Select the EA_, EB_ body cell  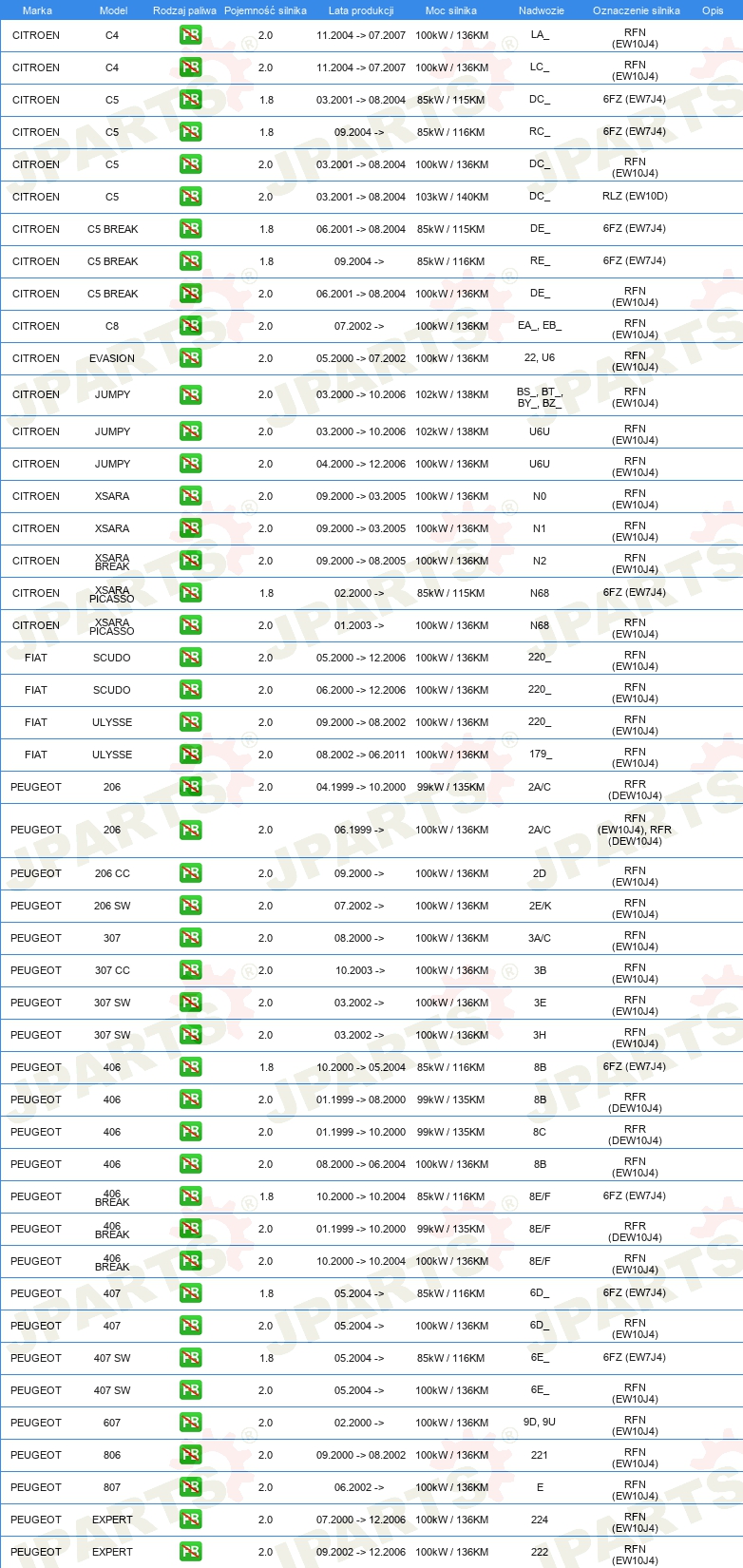point(540,326)
